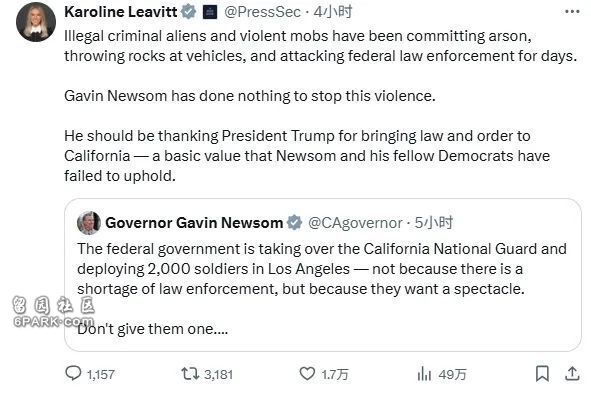The width and height of the screenshot is (591, 394).
Task: Bookmark this tweet
Action: 542,374
